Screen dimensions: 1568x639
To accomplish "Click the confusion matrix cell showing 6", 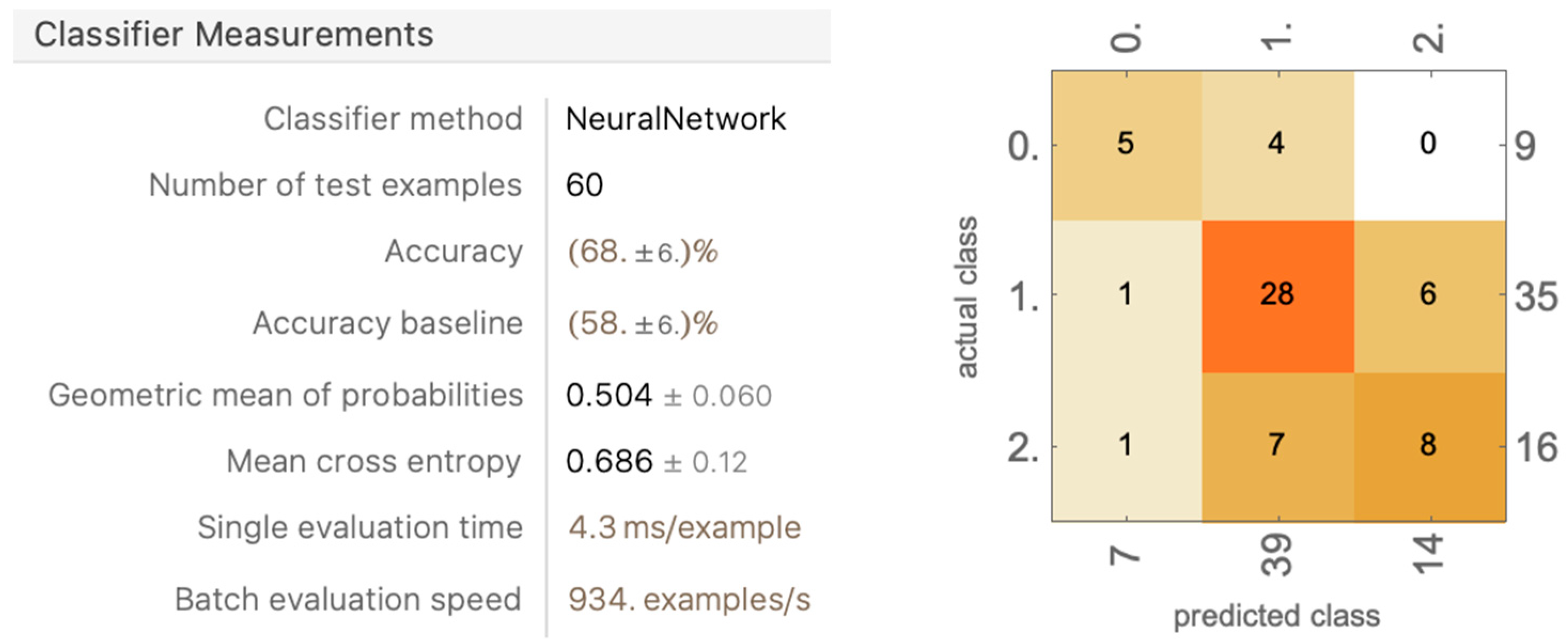I will point(1428,295).
